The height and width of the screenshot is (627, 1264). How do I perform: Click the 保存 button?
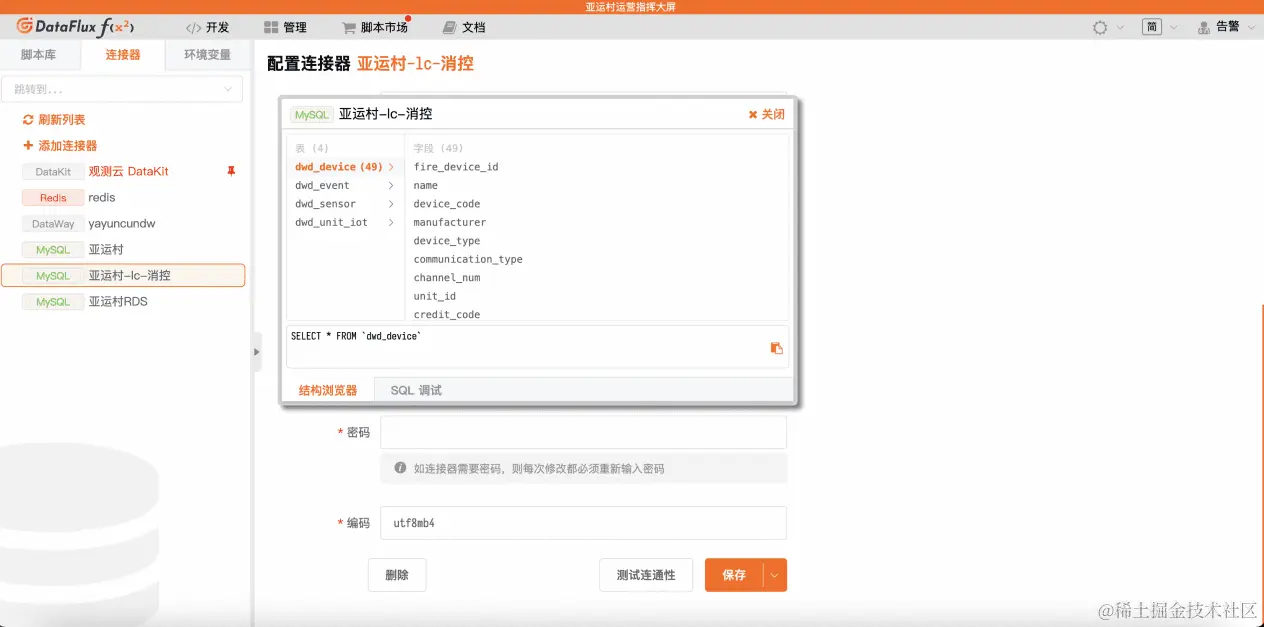(x=734, y=575)
